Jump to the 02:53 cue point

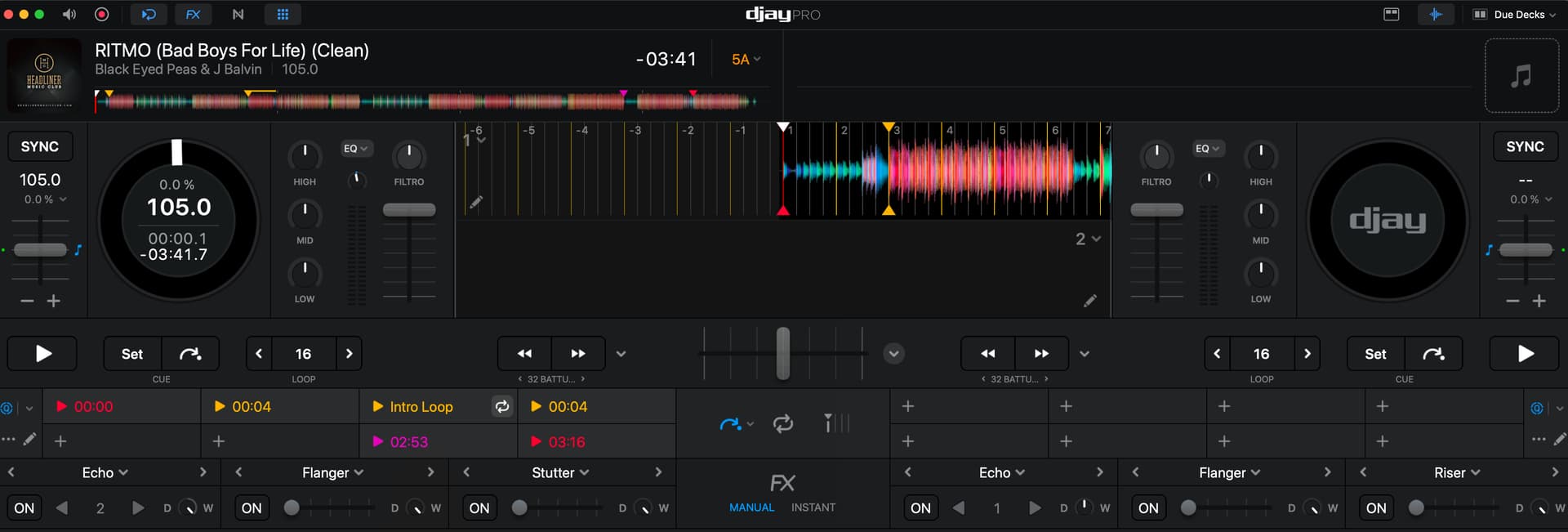click(408, 442)
